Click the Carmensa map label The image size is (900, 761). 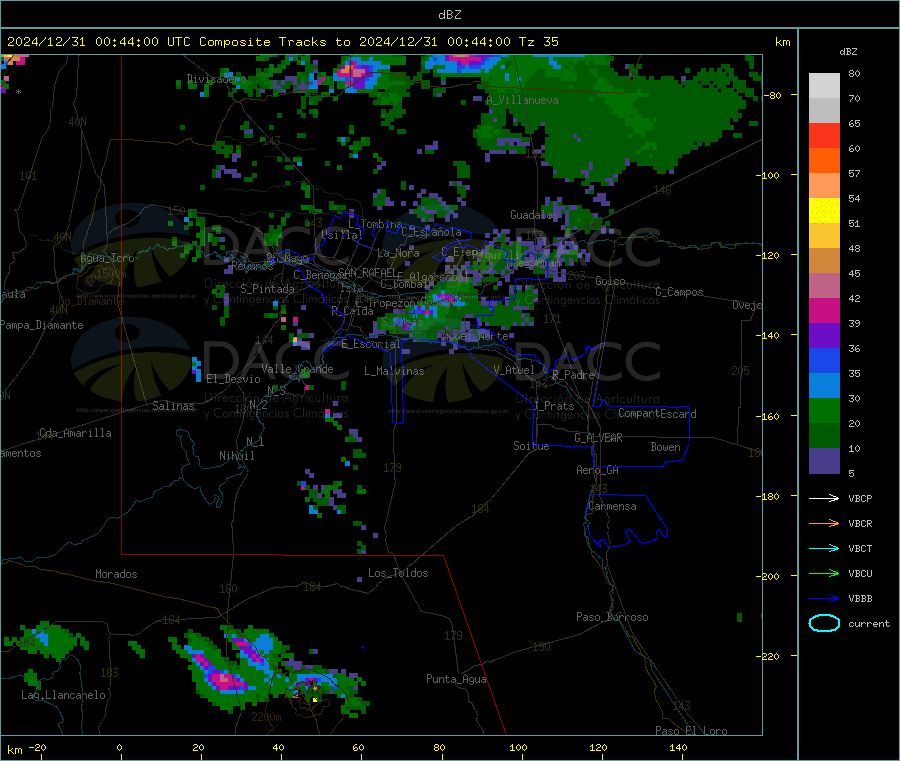coord(612,506)
